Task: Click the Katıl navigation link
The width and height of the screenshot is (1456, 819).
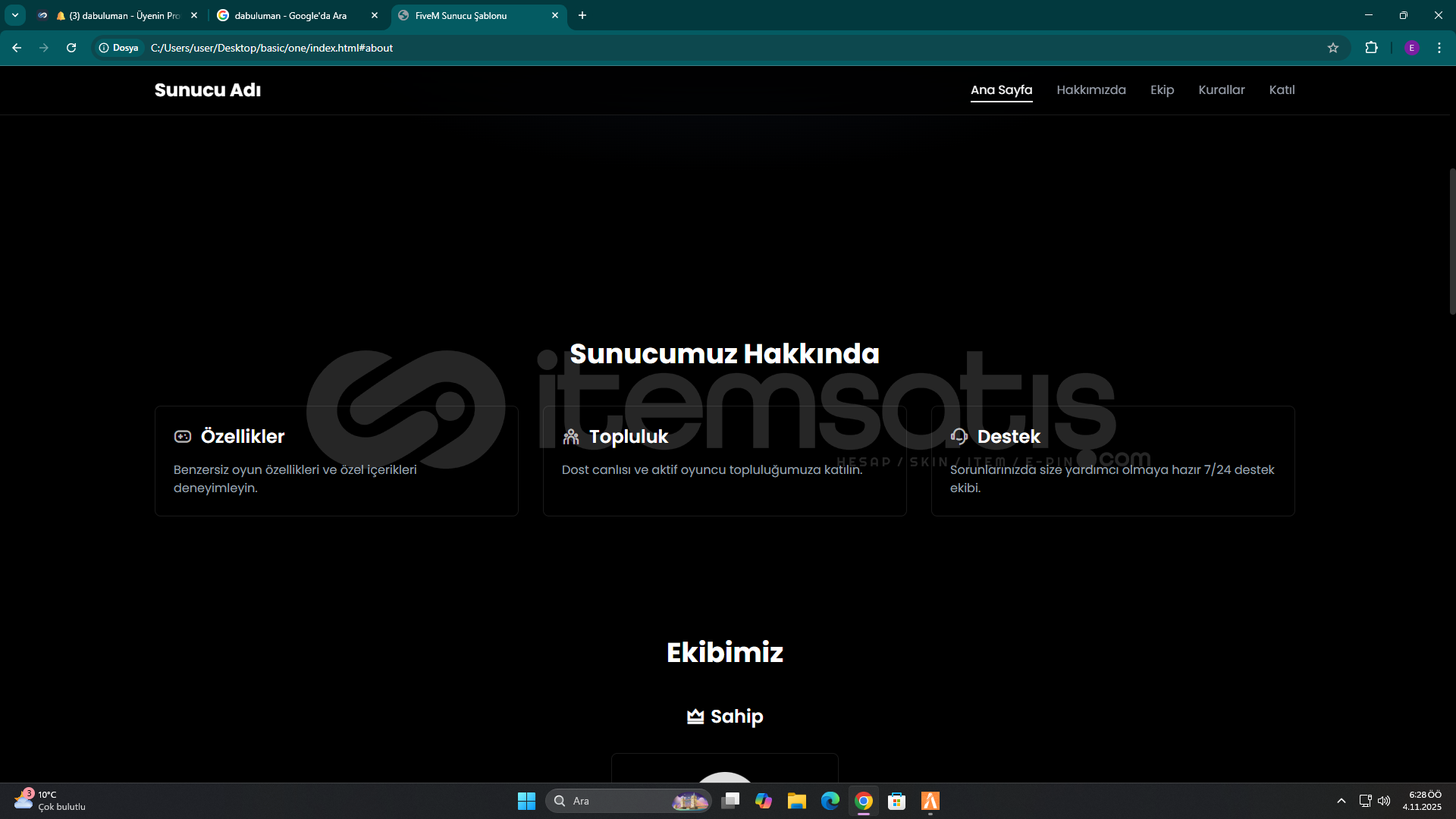Action: coord(1282,89)
